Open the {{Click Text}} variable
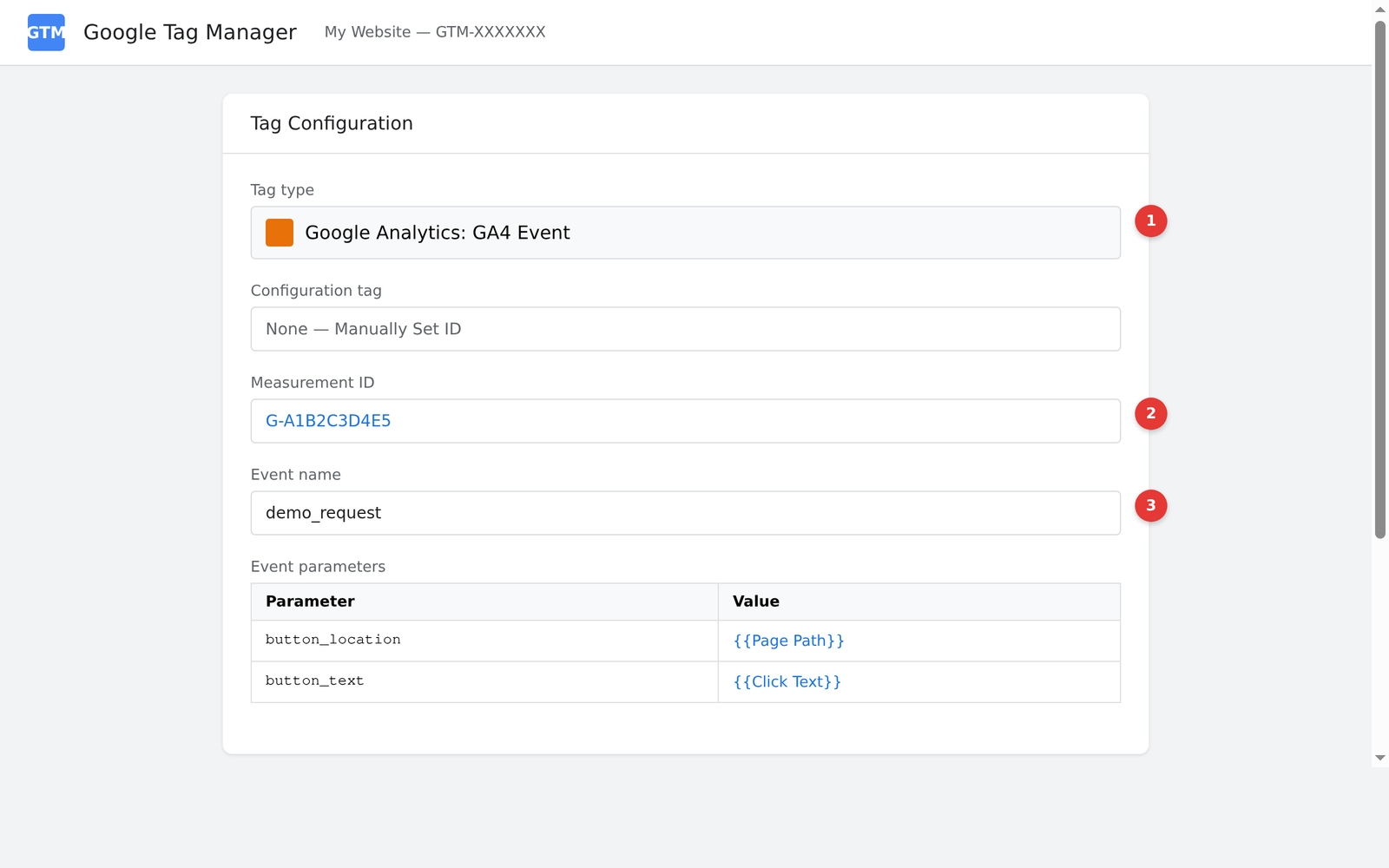 click(x=786, y=681)
